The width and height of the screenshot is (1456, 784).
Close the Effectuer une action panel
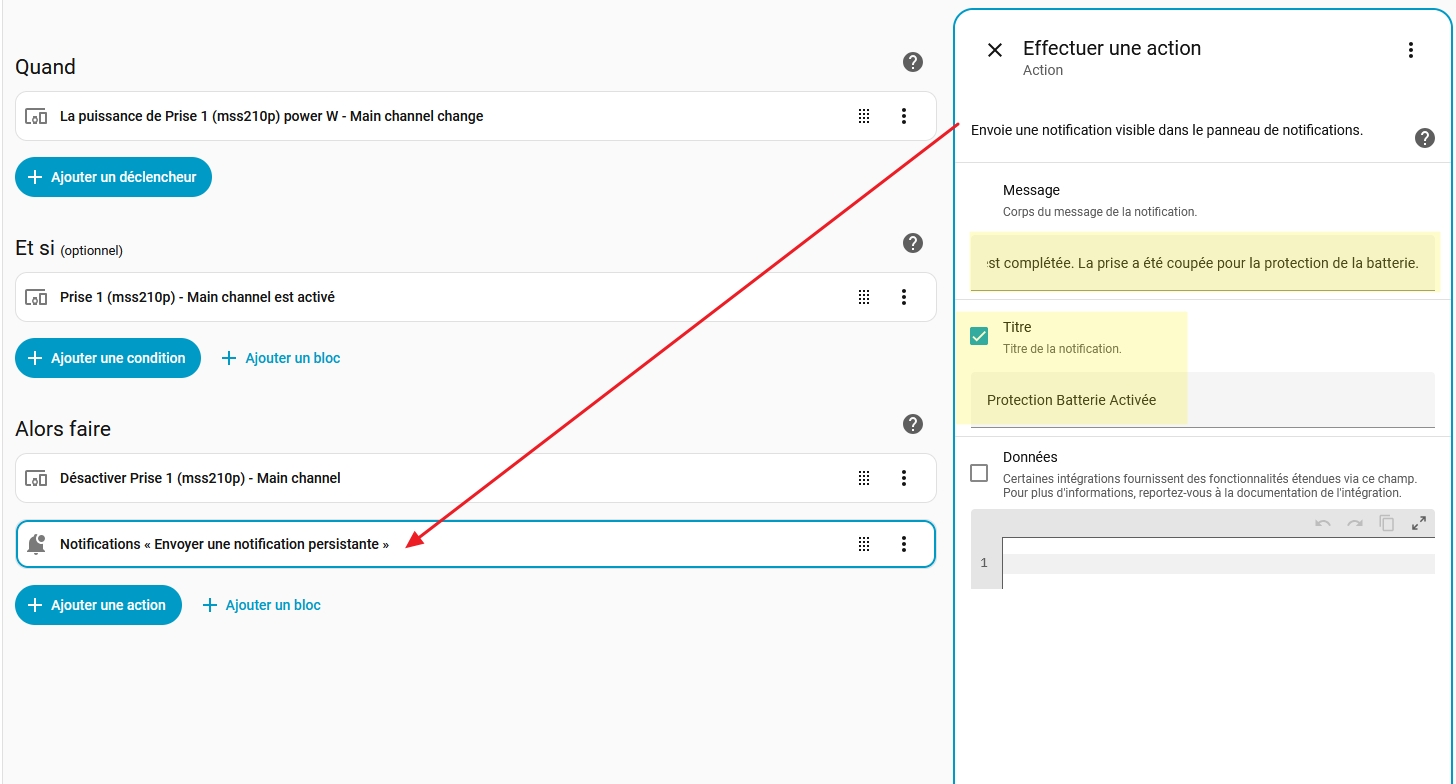coord(994,50)
